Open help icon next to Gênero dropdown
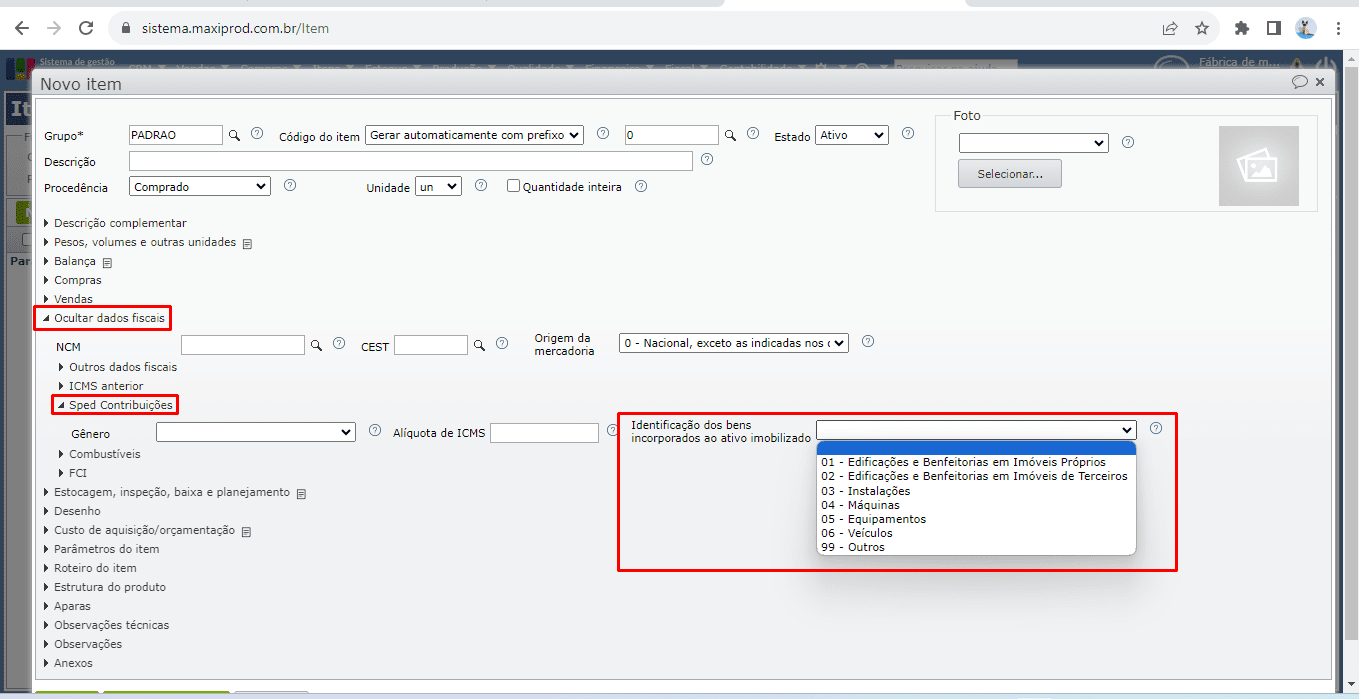 [375, 430]
